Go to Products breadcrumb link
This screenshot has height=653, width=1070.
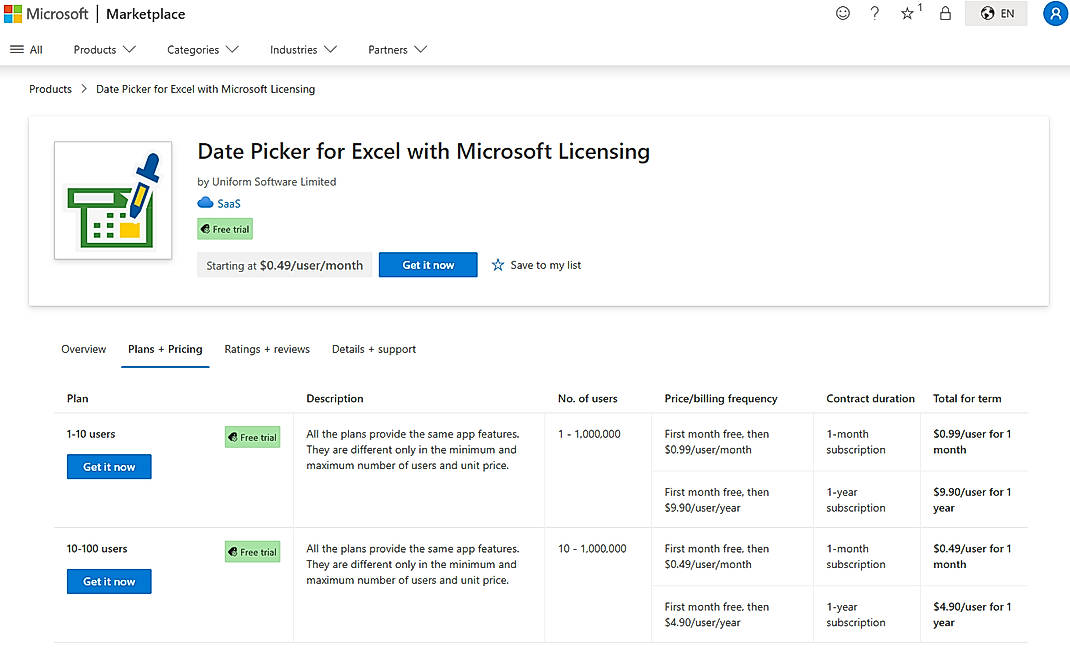pos(50,89)
